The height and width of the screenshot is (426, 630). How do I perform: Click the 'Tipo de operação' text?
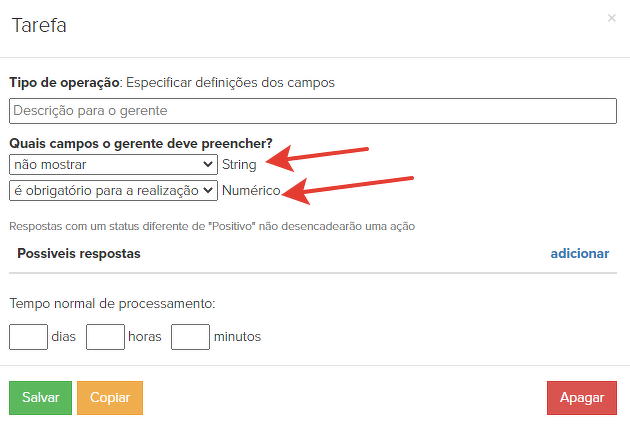tap(64, 82)
